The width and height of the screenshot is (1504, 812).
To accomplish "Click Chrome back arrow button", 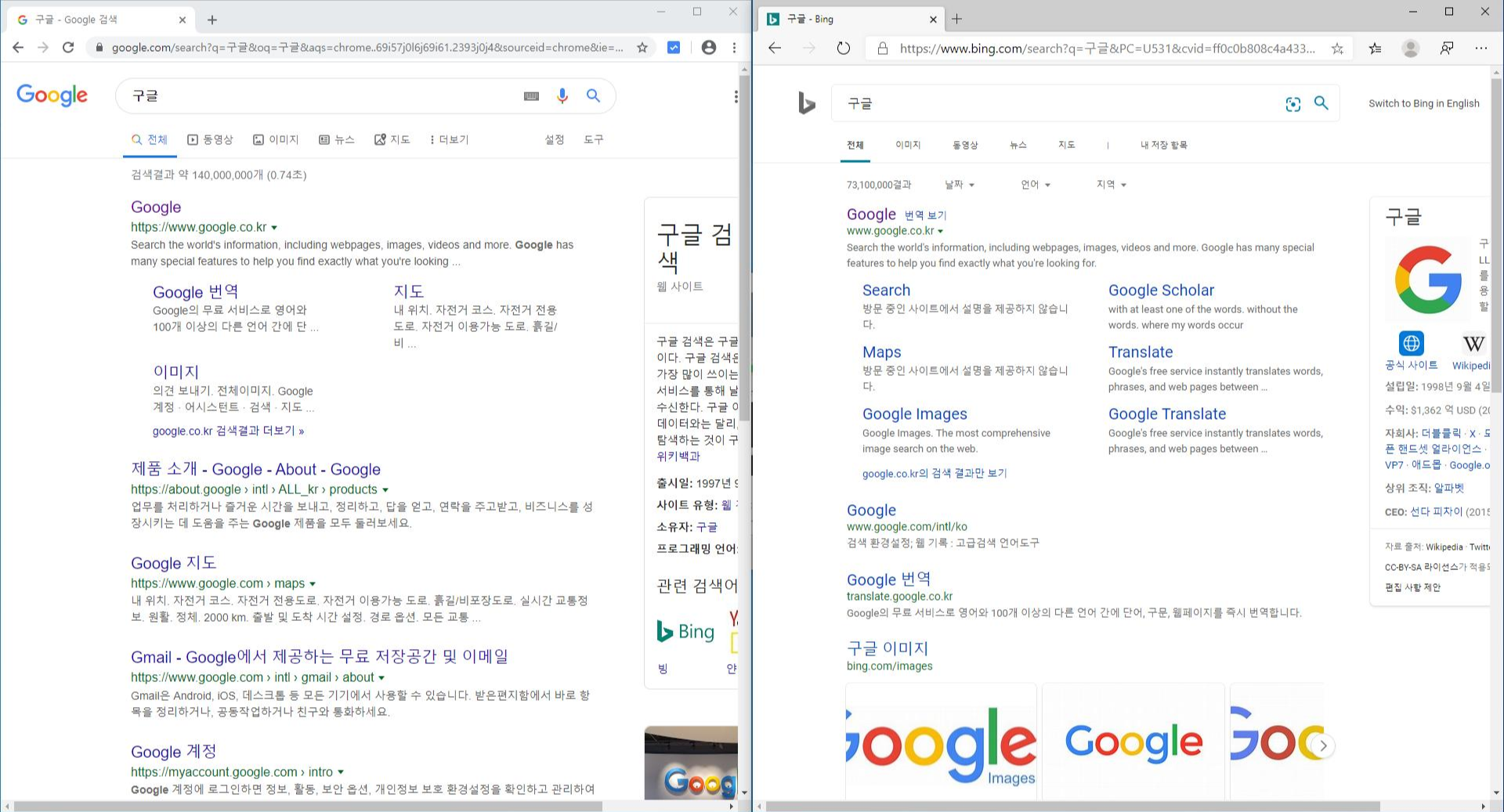I will 18,48.
